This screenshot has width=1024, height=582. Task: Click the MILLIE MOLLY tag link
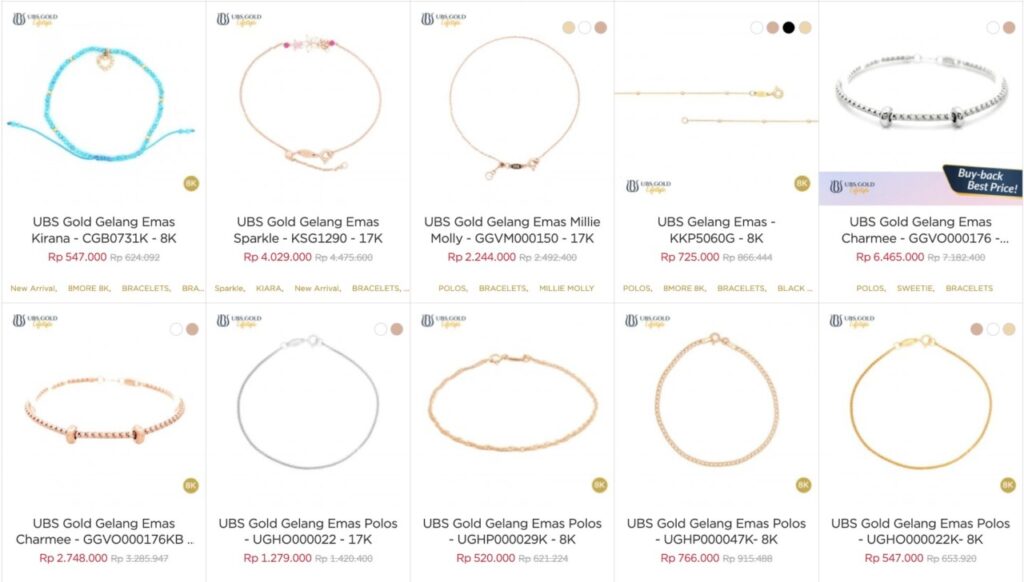click(x=567, y=288)
